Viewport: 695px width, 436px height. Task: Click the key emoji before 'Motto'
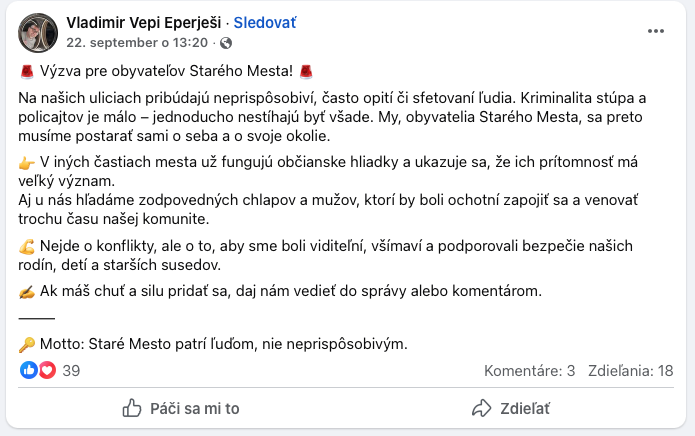tap(27, 344)
